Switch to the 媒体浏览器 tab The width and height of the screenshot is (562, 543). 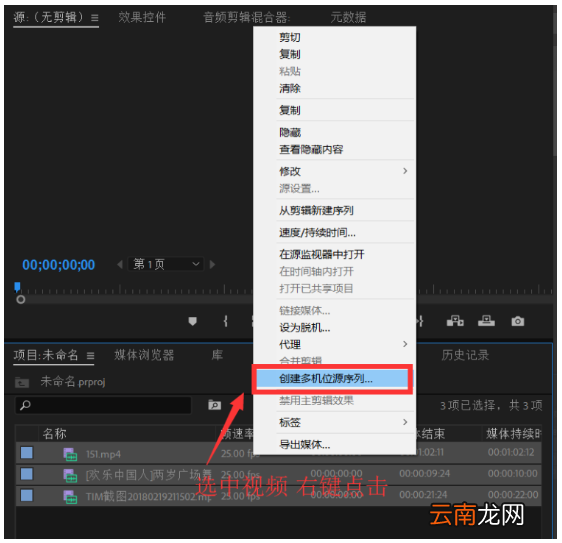point(144,355)
